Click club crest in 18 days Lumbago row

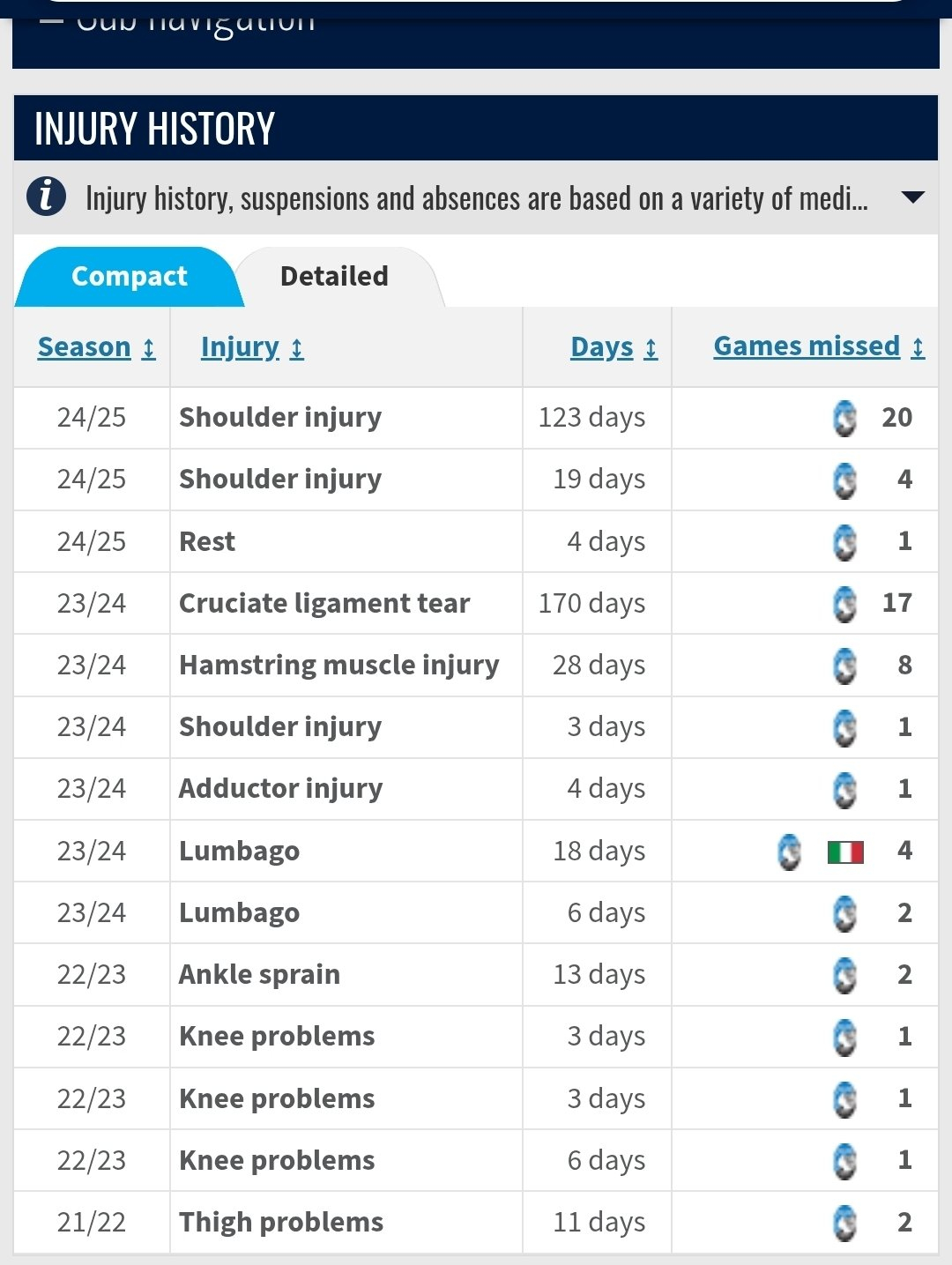789,852
